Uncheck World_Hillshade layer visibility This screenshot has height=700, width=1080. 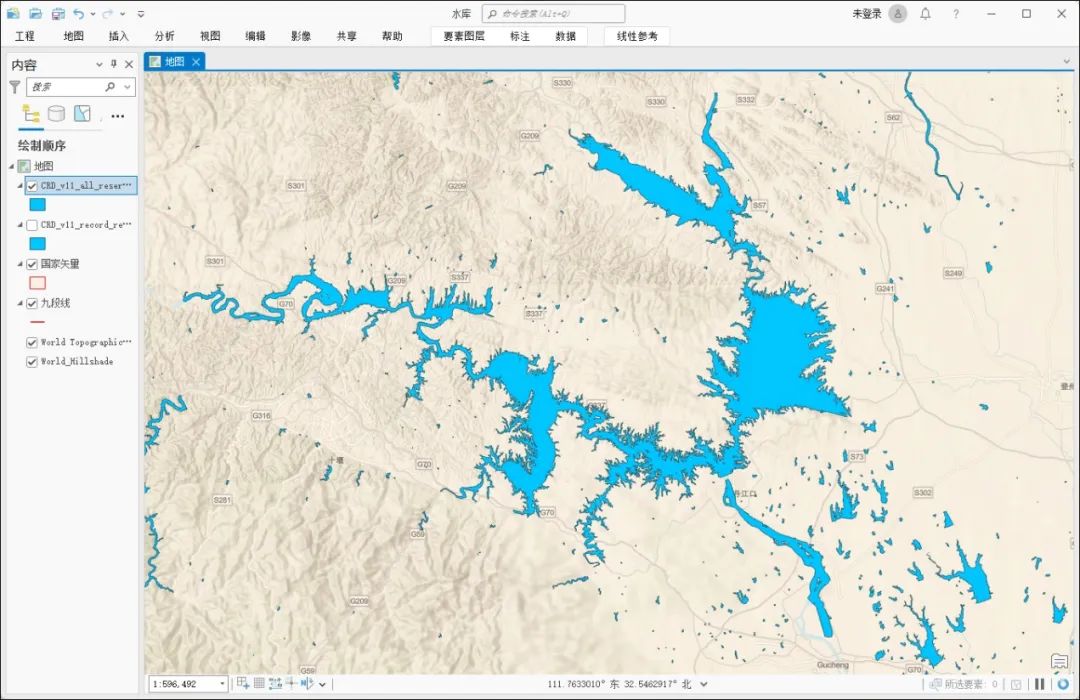pos(32,362)
